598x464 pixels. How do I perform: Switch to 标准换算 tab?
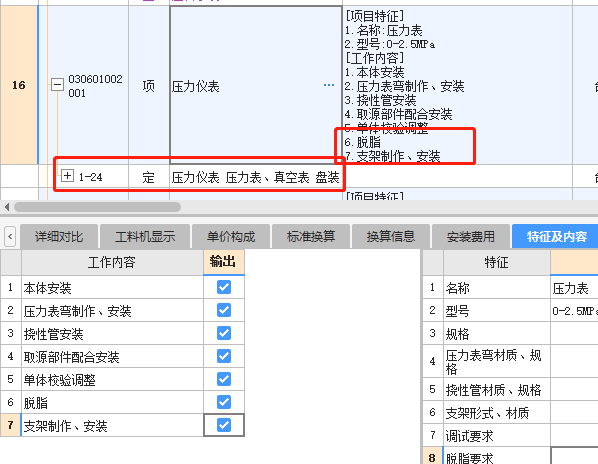click(311, 236)
